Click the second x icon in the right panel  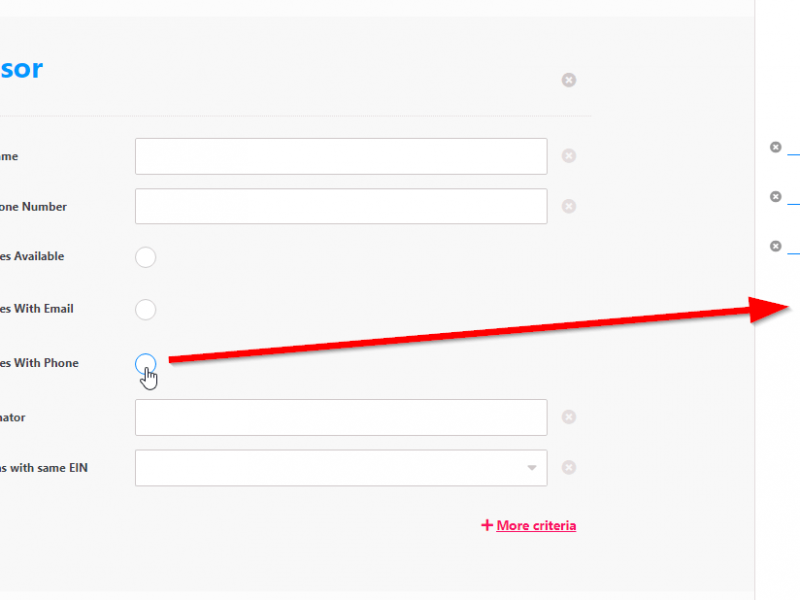(x=775, y=197)
